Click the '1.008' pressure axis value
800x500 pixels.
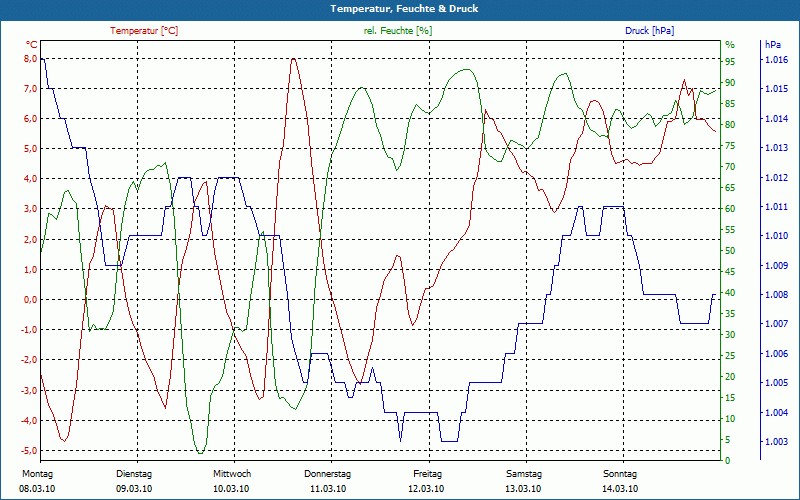(x=776, y=294)
